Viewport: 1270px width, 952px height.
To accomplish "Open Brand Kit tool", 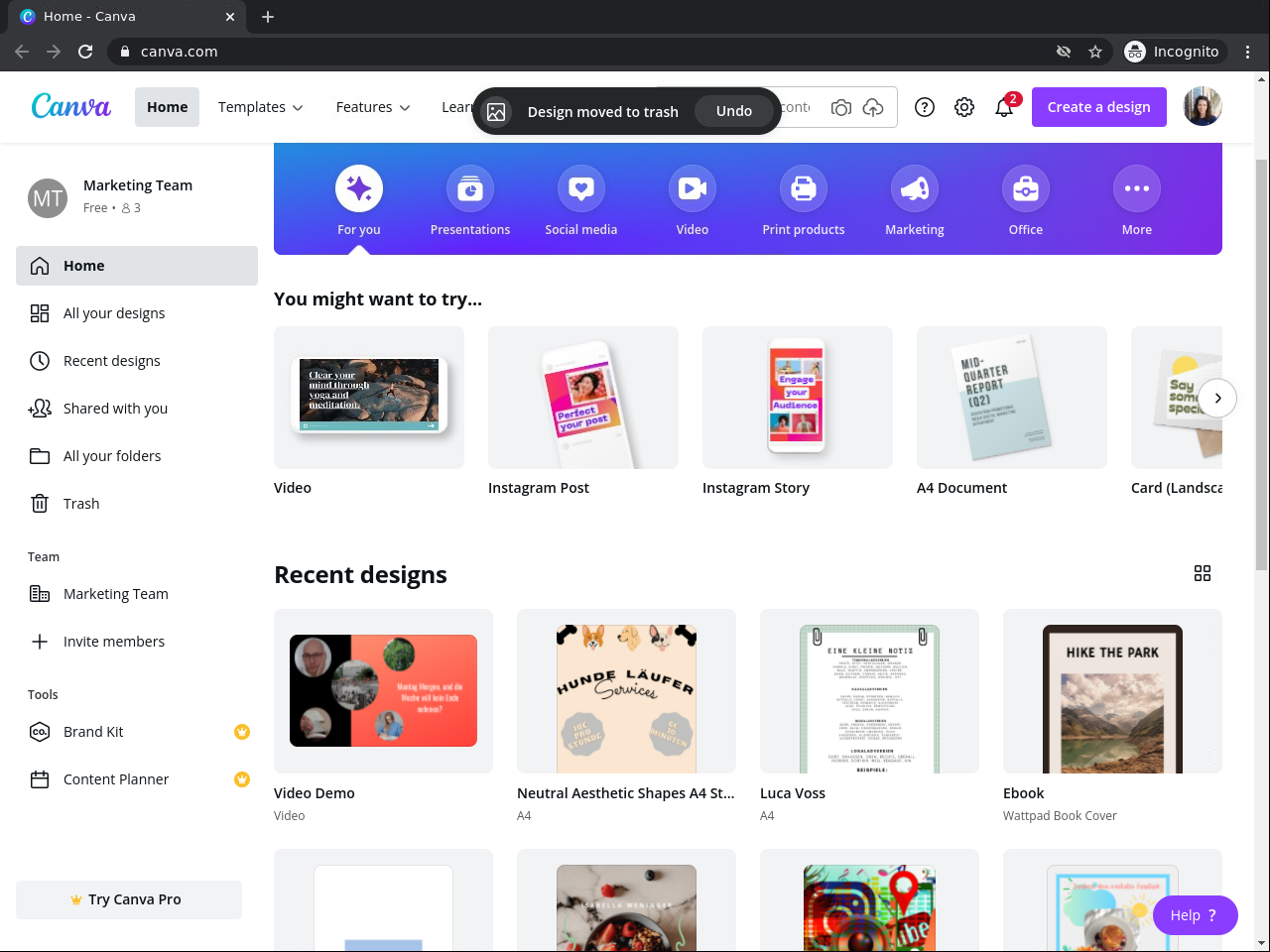I will pyautogui.click(x=137, y=732).
